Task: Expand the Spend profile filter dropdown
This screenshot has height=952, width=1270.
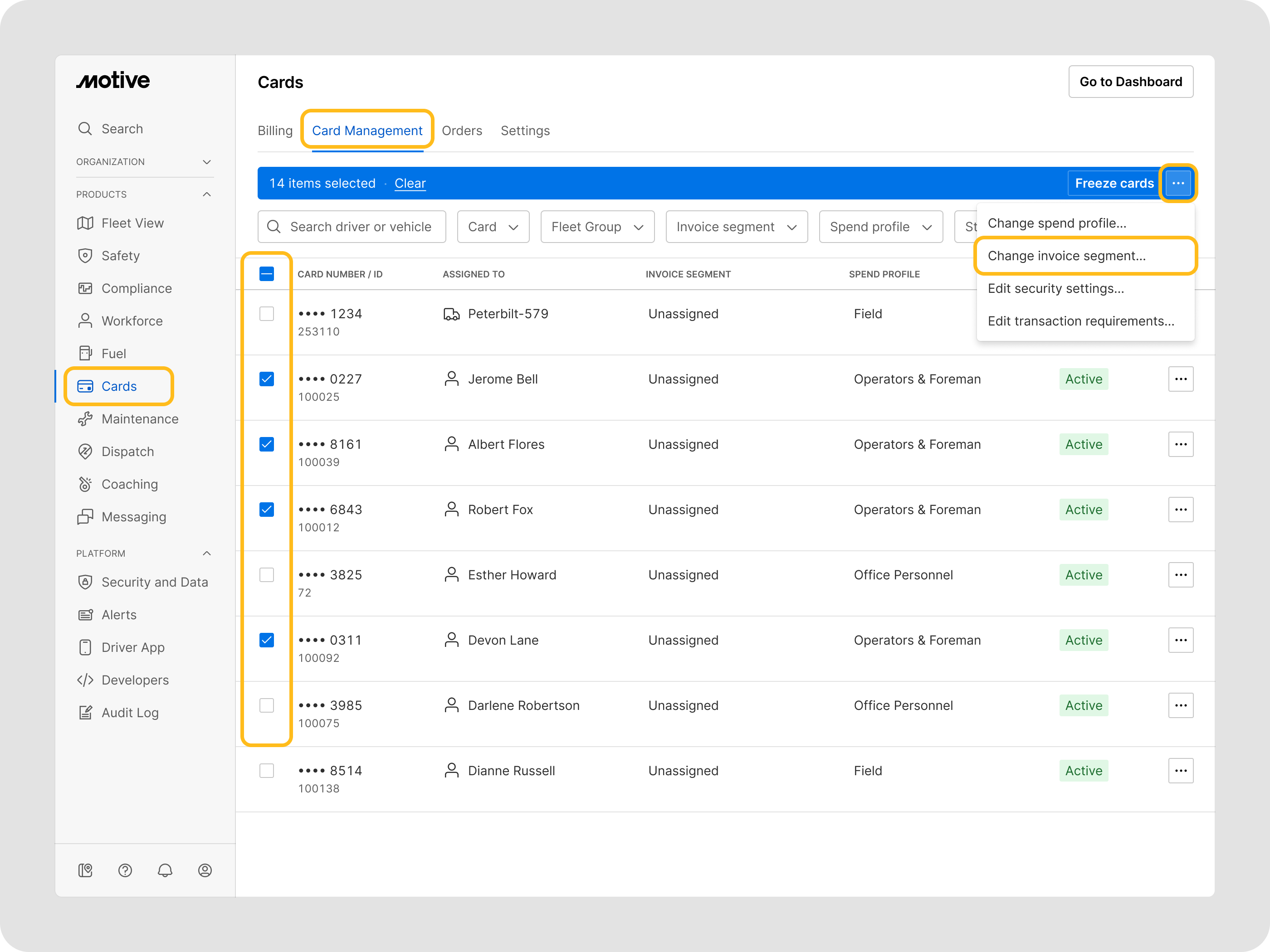Action: 880,227
